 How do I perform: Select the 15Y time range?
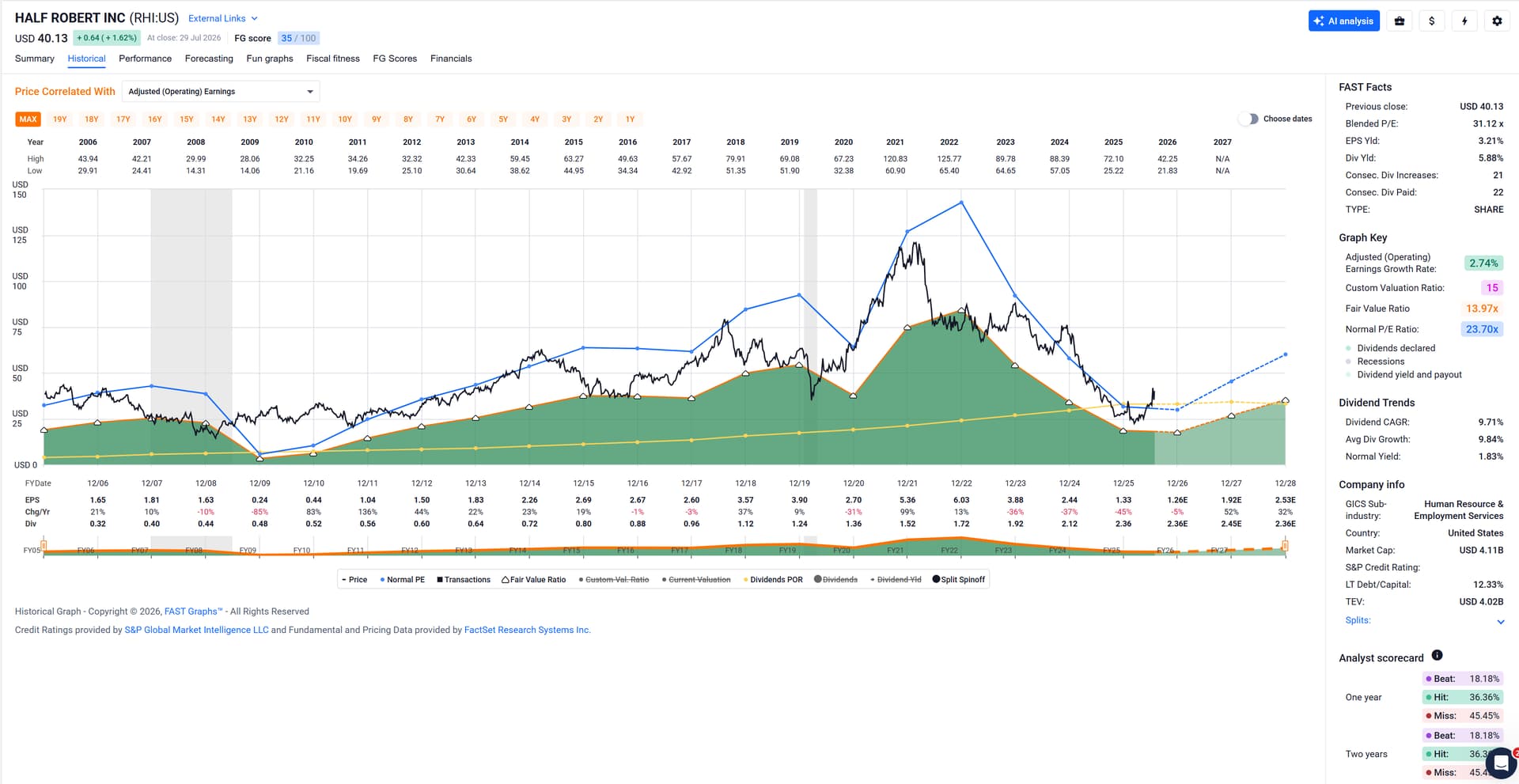point(187,119)
